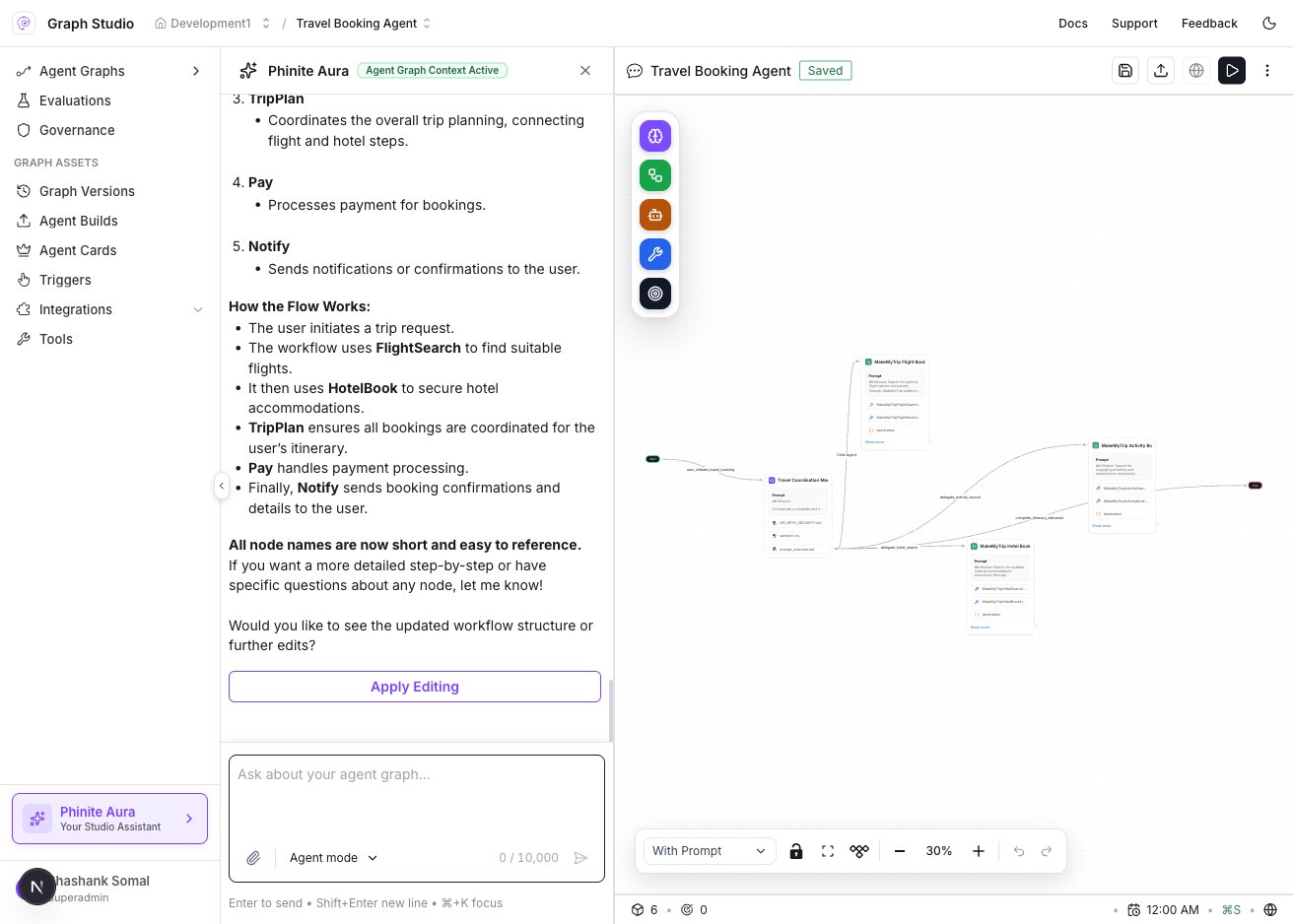
Task: Select the MakeMyTrip Flight Book node
Action: (x=895, y=402)
